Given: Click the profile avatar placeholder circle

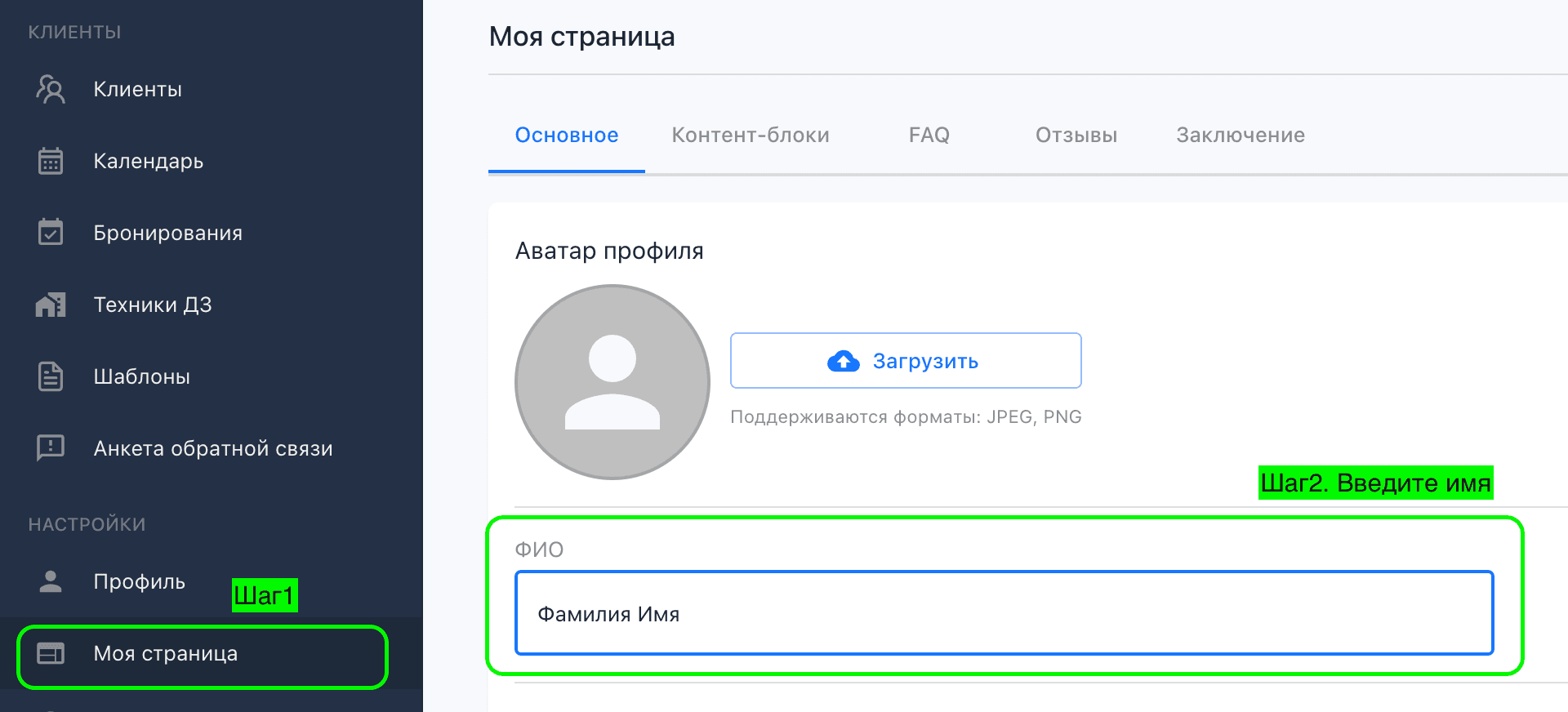Looking at the screenshot, I should pyautogui.click(x=612, y=382).
